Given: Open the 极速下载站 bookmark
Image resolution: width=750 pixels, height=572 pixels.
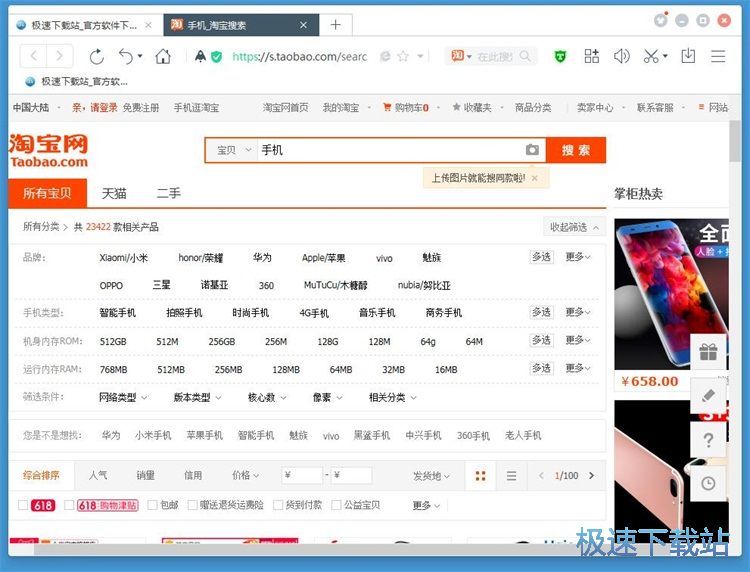Looking at the screenshot, I should (77, 82).
